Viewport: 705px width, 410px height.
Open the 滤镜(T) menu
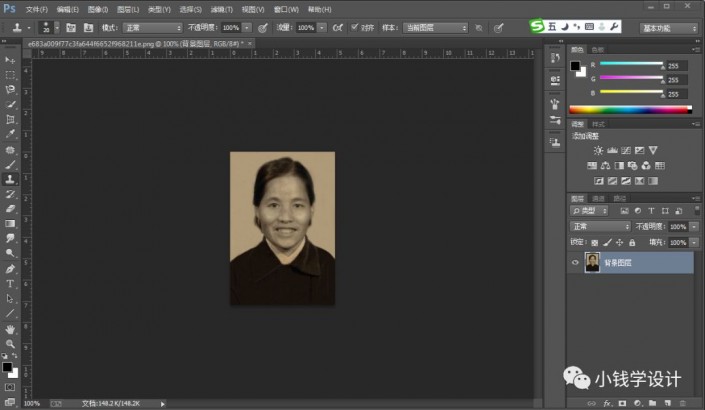[222, 9]
